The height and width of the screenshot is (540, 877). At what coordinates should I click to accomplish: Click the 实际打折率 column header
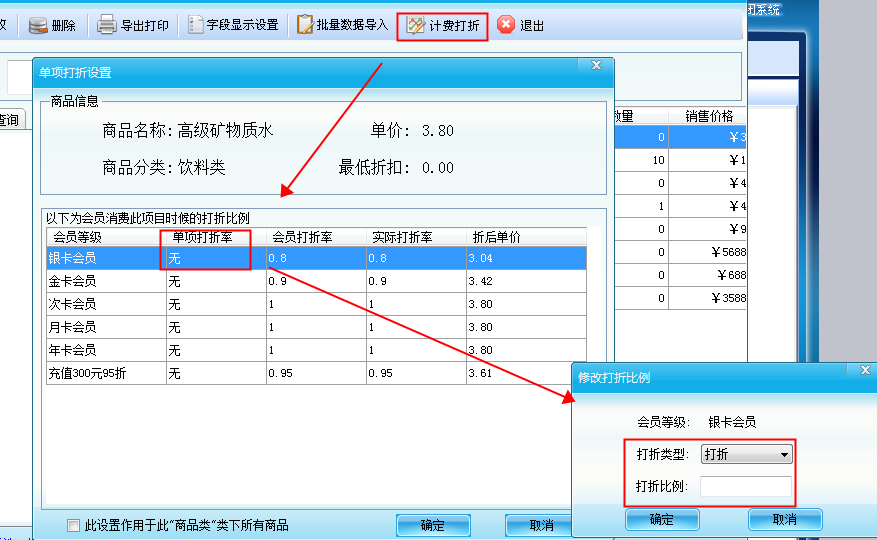[417, 237]
